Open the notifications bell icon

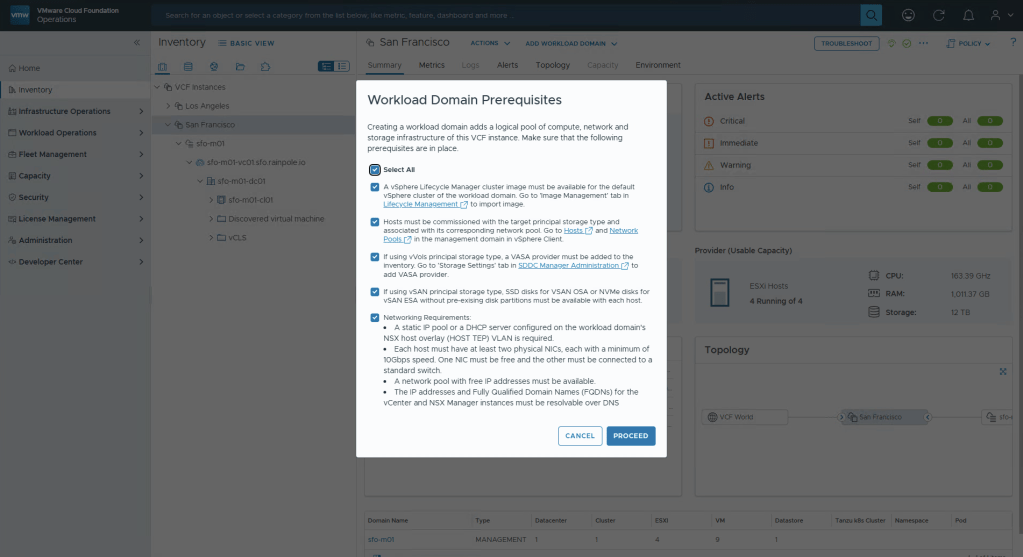(x=966, y=15)
